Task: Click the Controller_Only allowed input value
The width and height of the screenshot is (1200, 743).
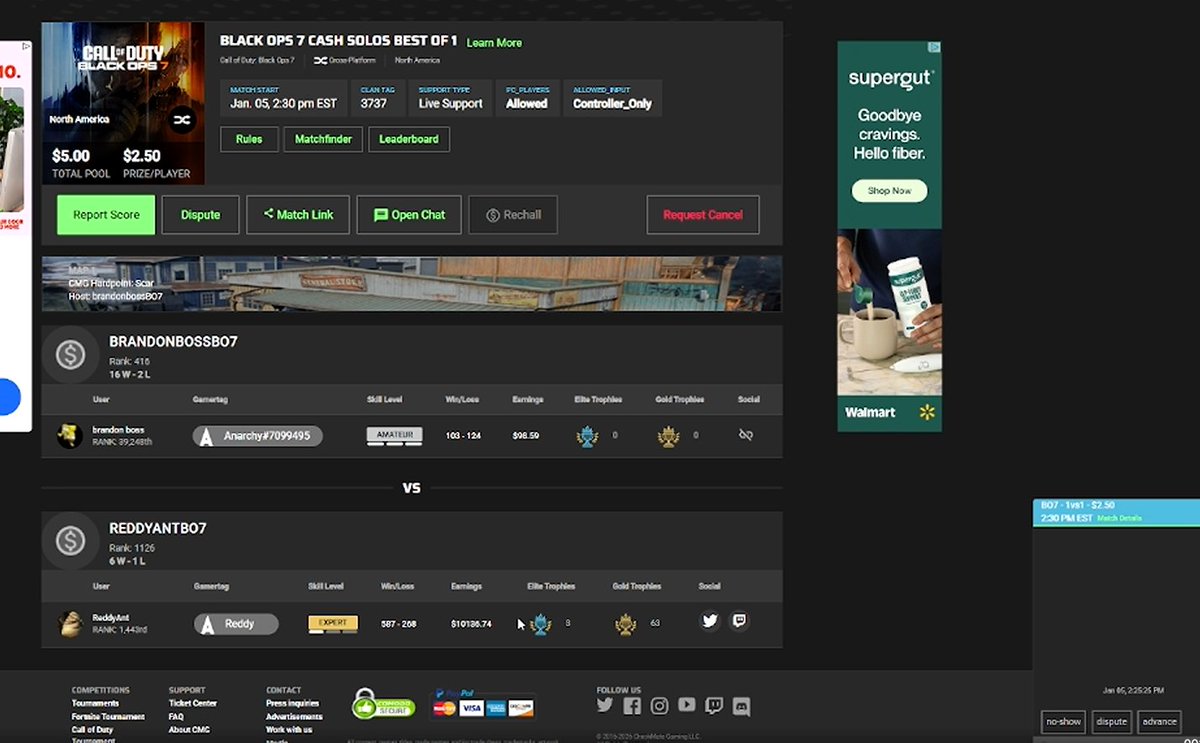Action: coord(612,104)
